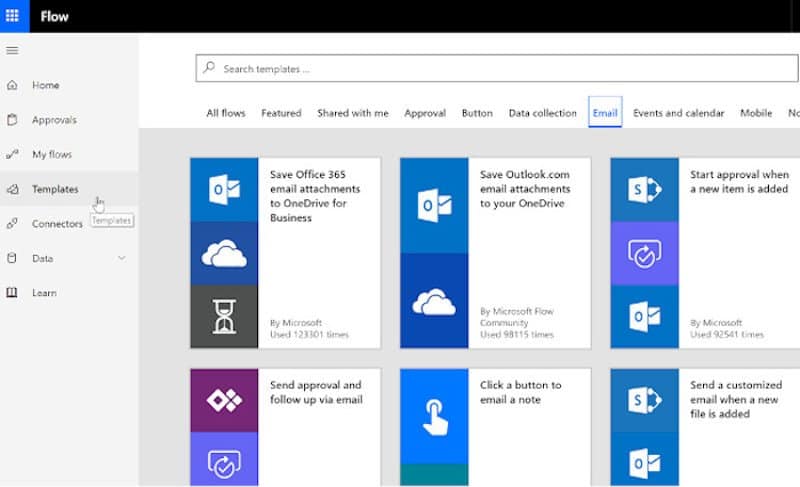Select the Button tab
Viewport: 800px width, 487px height.
[477, 113]
